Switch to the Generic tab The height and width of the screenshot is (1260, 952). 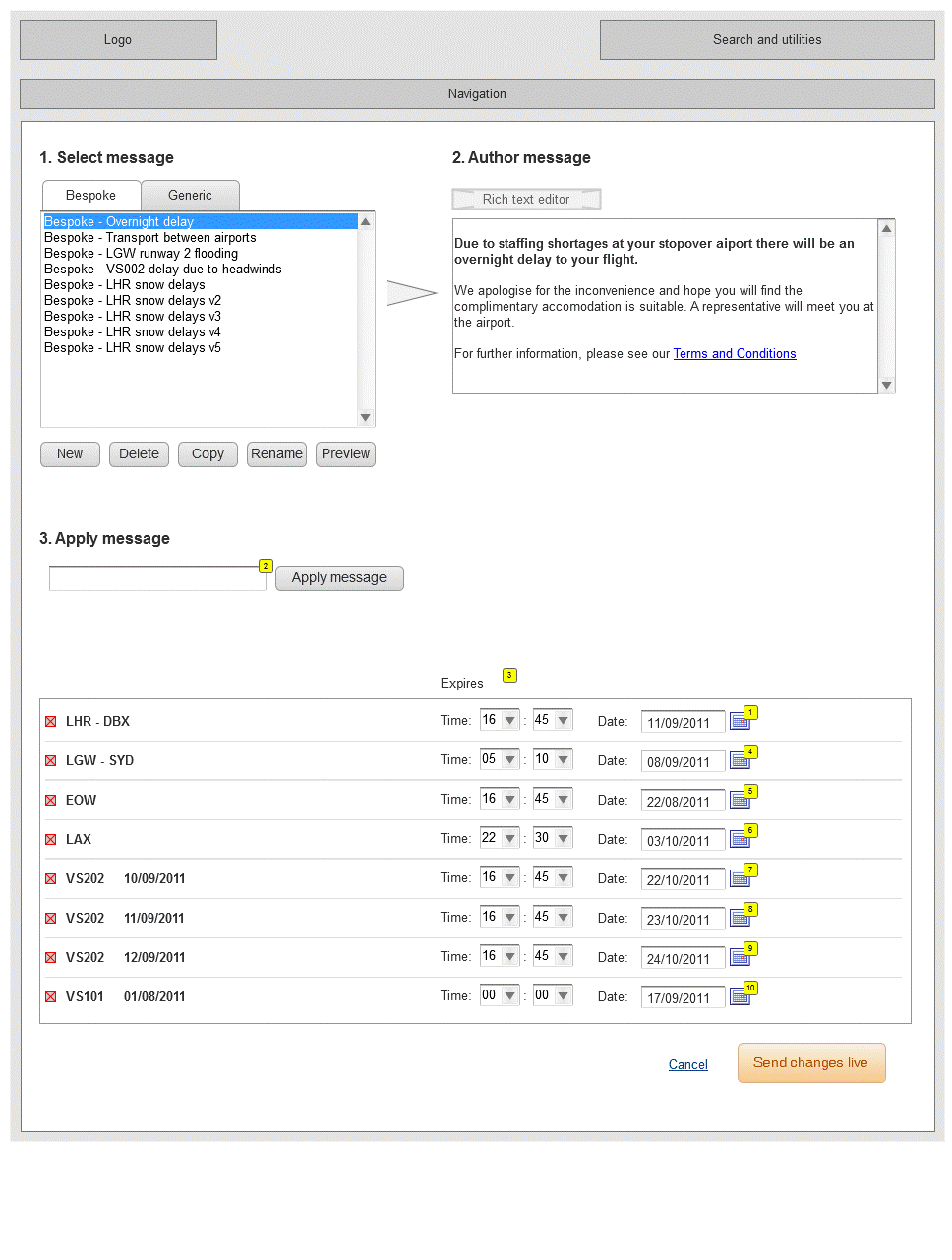pyautogui.click(x=190, y=196)
